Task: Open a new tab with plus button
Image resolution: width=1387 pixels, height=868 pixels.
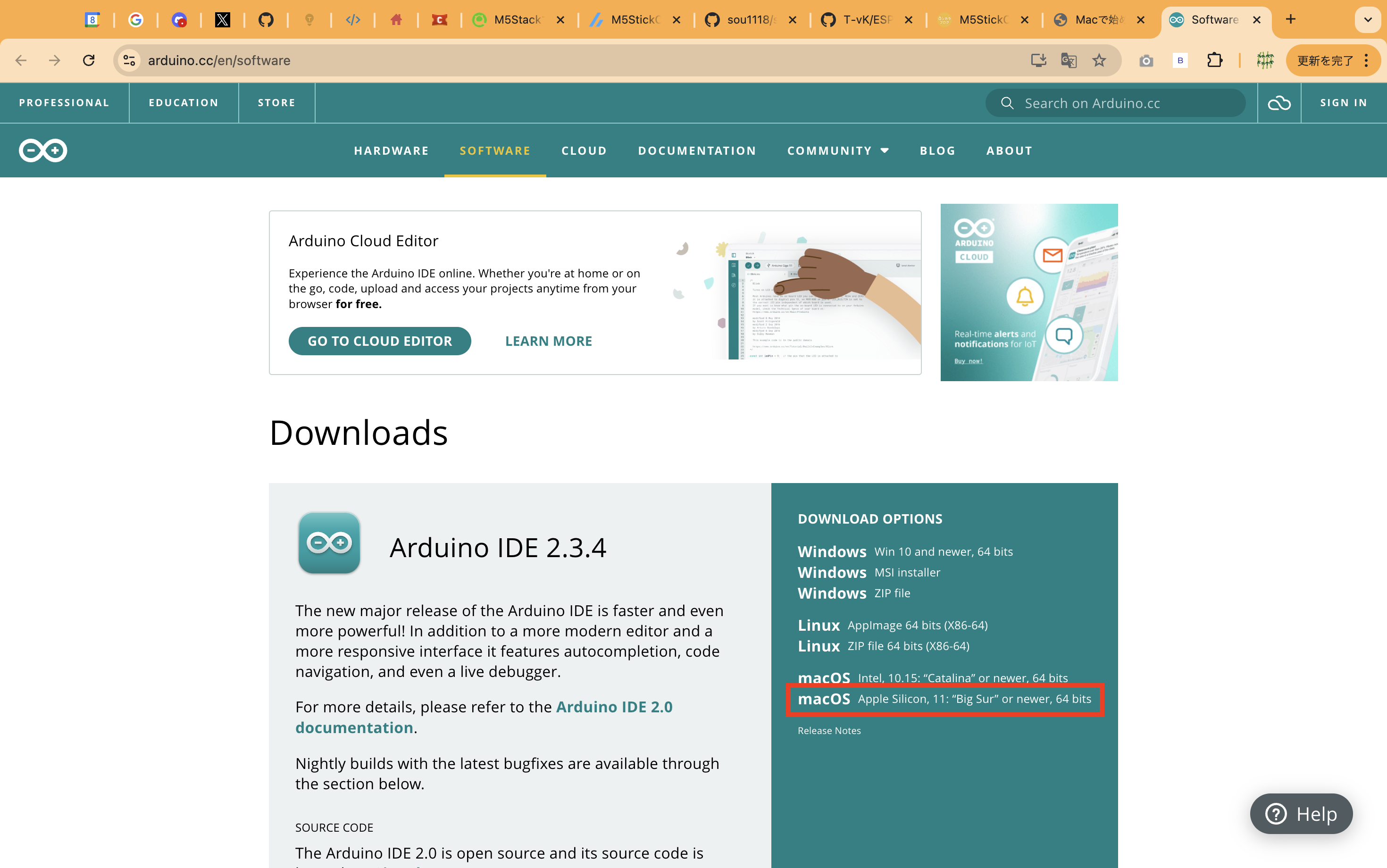Action: coord(1291,19)
